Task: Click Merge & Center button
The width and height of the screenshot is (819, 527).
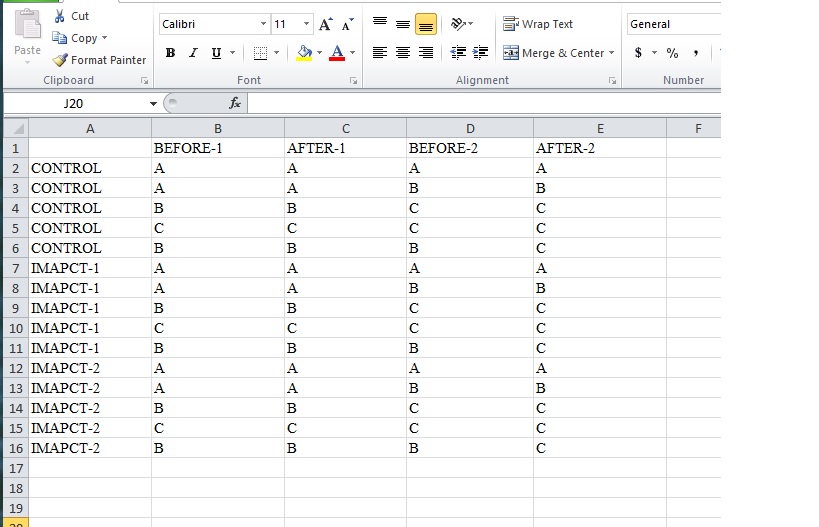Action: (553, 53)
